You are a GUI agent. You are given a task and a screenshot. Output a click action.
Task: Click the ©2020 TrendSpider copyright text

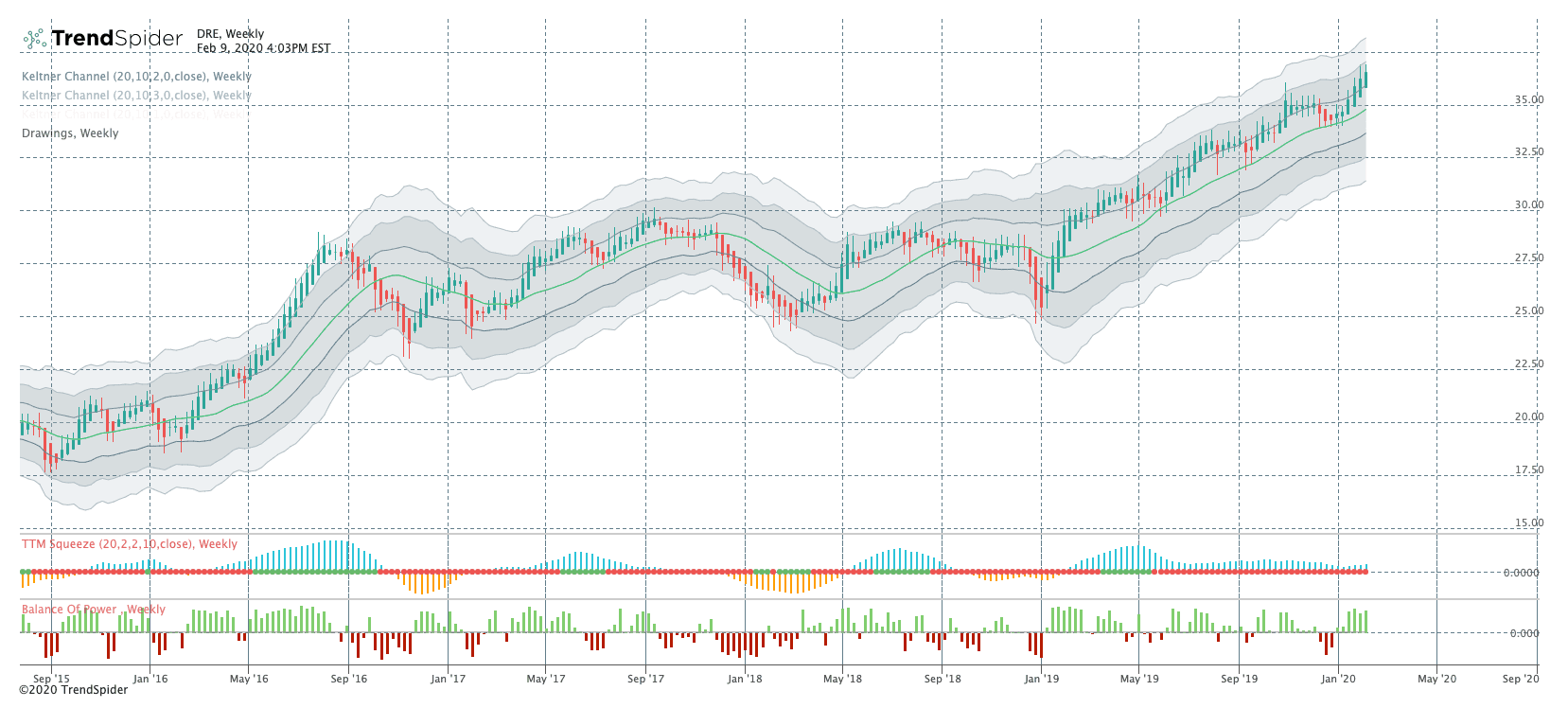74,690
